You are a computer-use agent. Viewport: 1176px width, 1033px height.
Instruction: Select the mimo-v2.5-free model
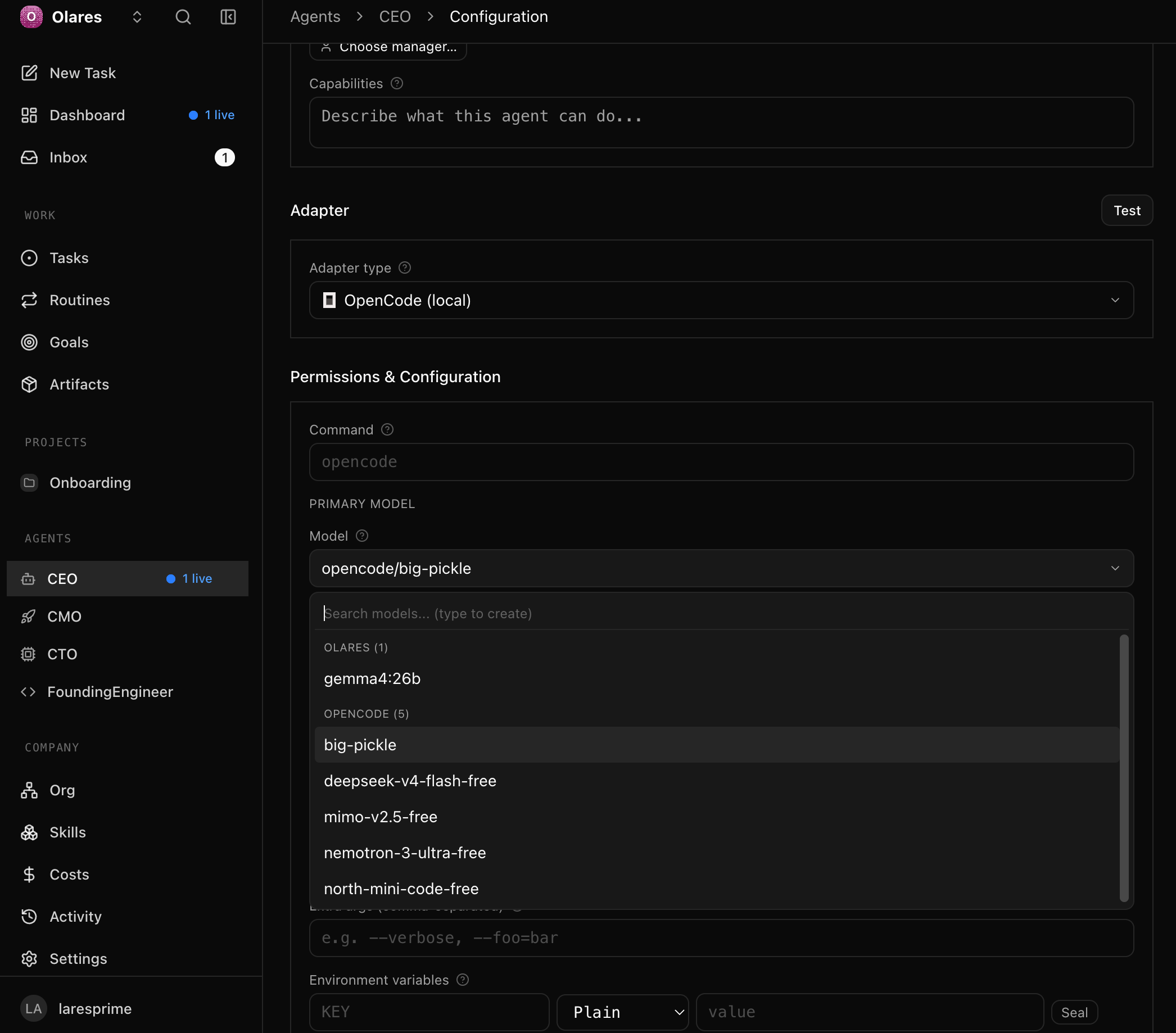coord(717,817)
